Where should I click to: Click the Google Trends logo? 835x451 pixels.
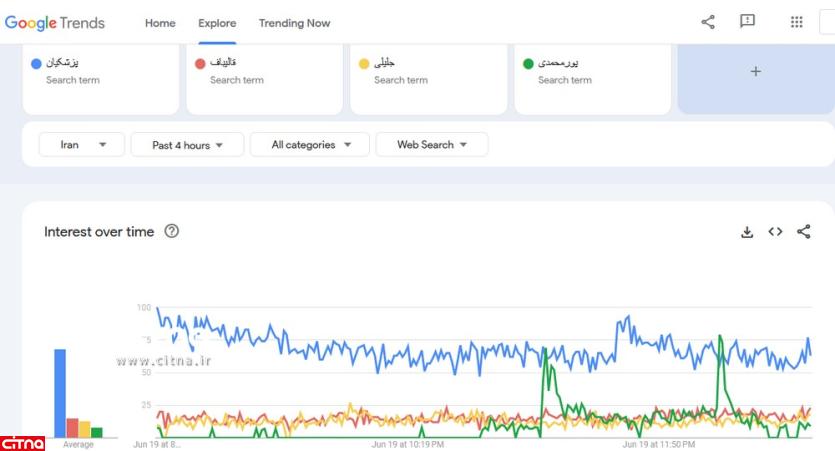pos(55,23)
